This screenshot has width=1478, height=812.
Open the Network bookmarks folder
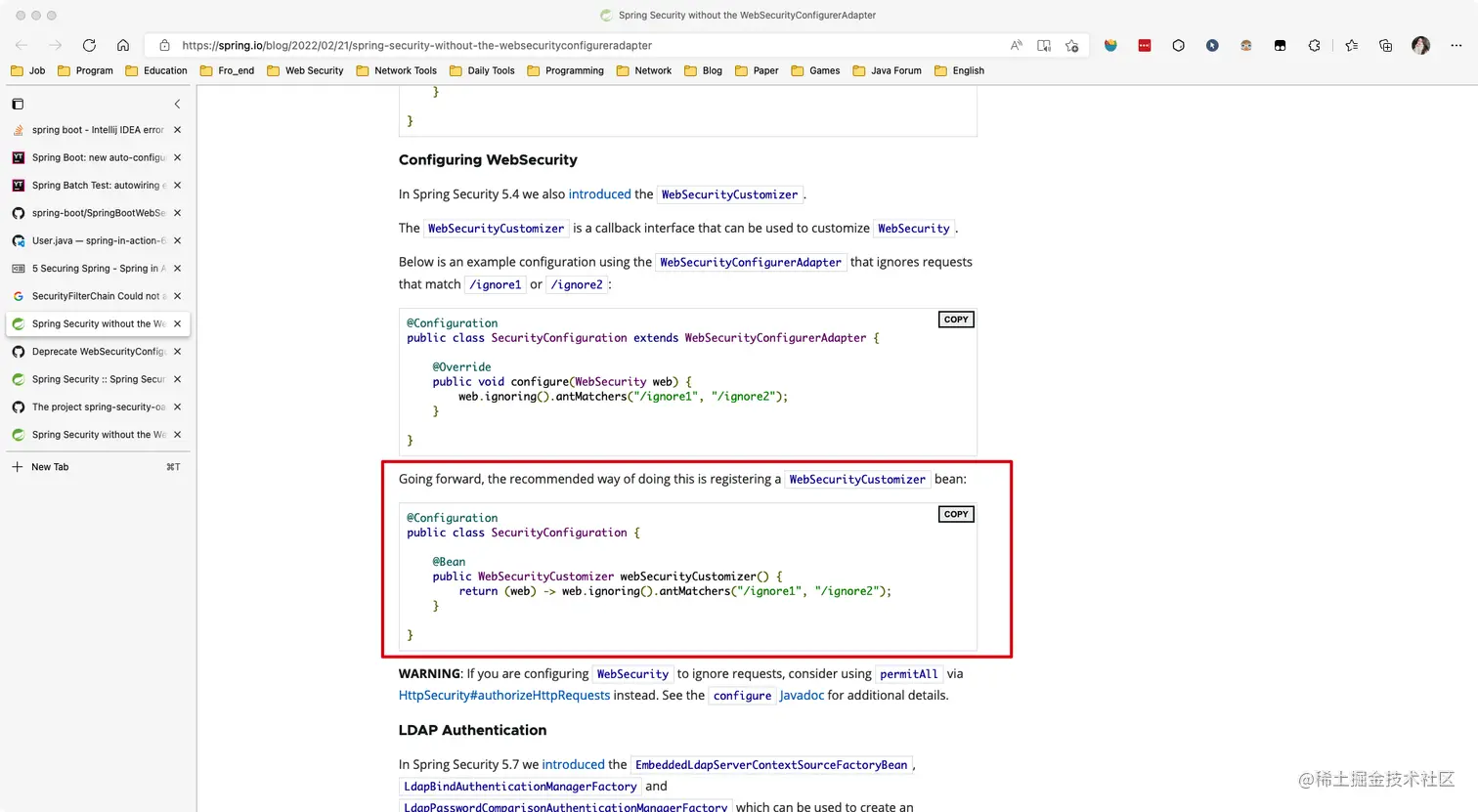[644, 70]
